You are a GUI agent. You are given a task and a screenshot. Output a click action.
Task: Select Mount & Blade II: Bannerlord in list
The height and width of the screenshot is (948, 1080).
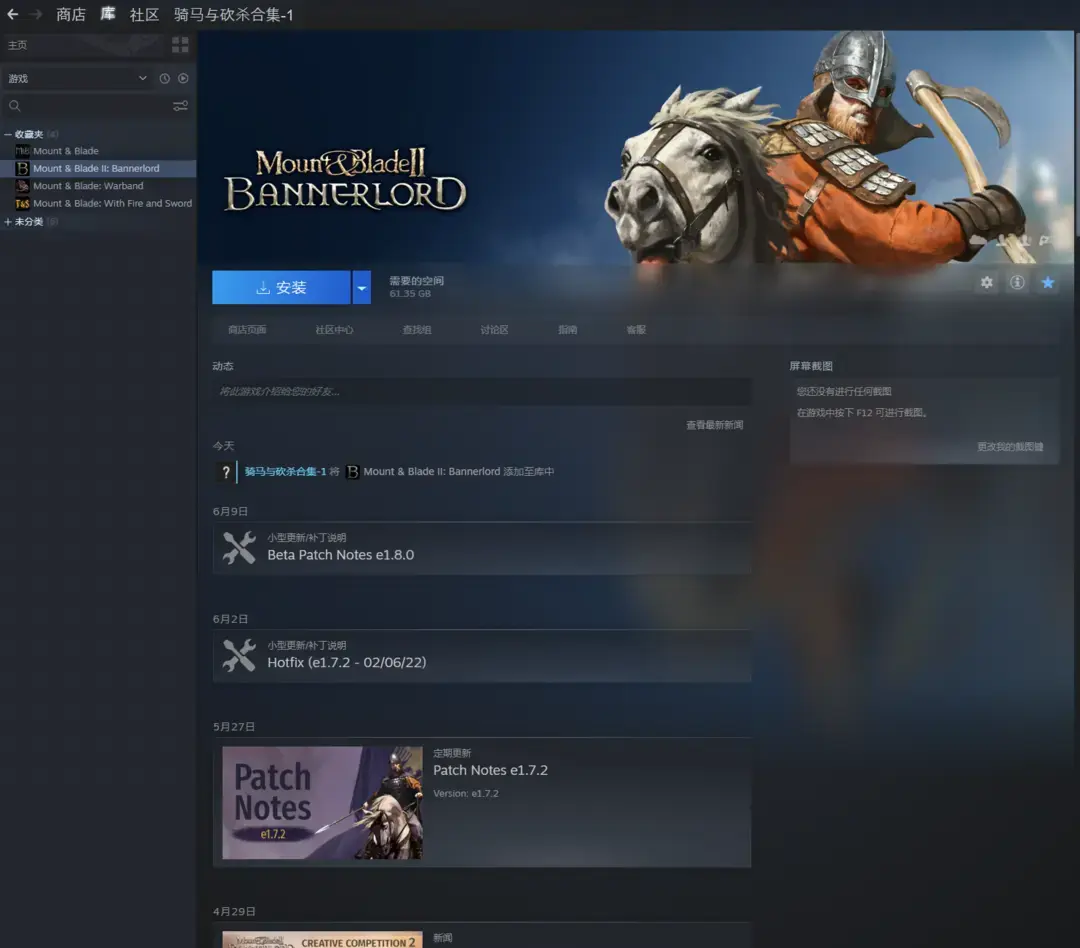[98, 168]
